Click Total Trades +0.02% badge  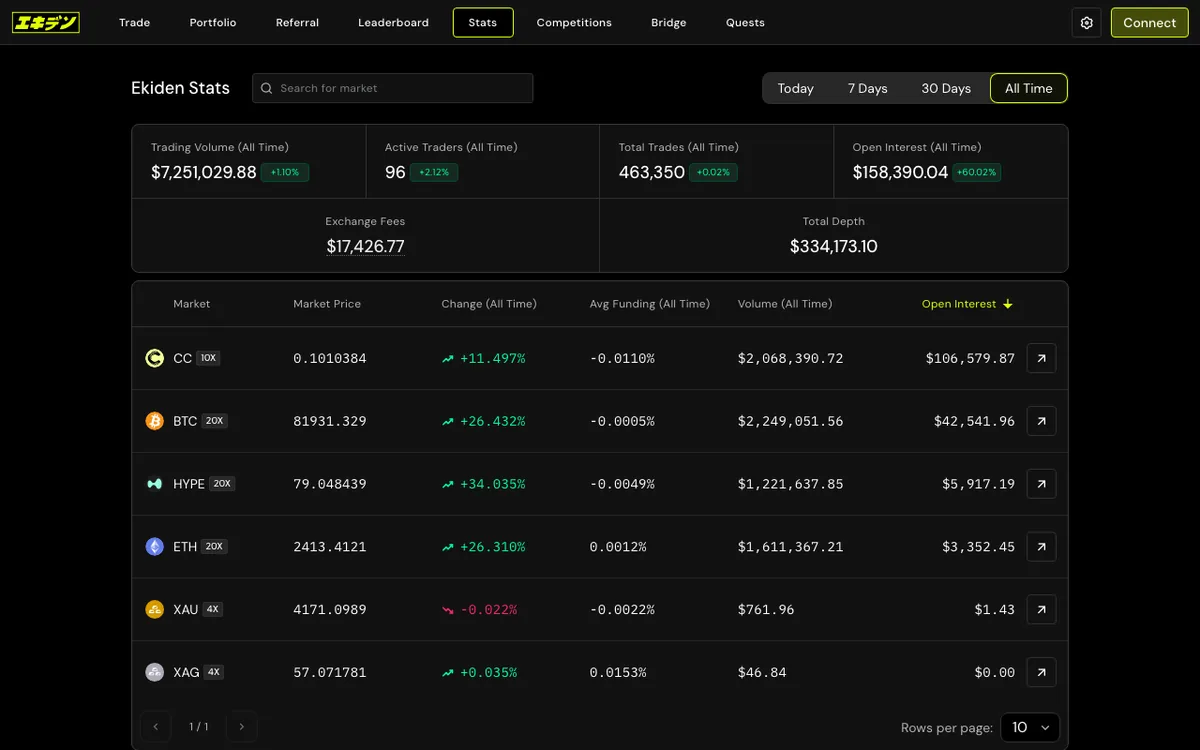click(713, 172)
